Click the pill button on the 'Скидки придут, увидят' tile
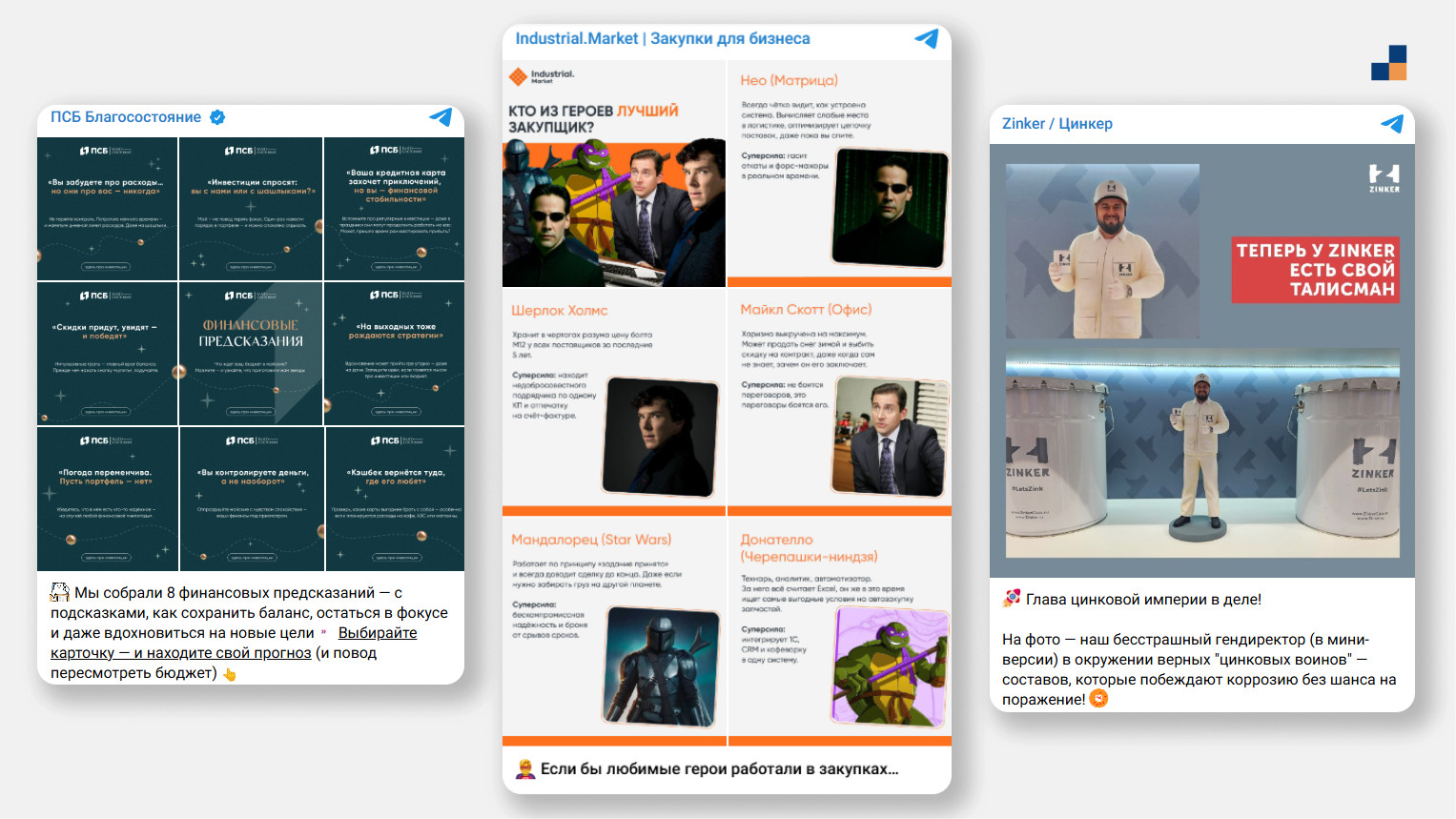This screenshot has width=1456, height=819. pyautogui.click(x=106, y=412)
